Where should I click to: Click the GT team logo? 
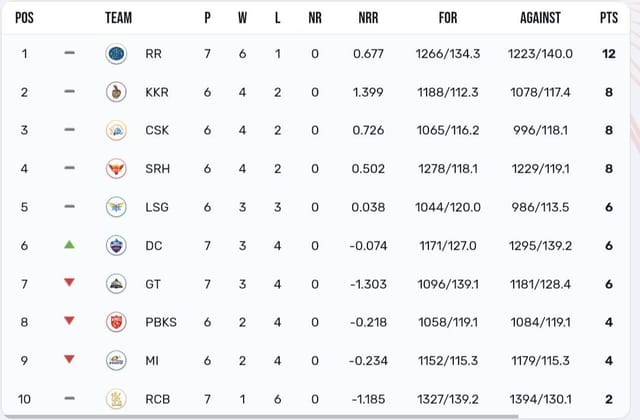point(116,284)
